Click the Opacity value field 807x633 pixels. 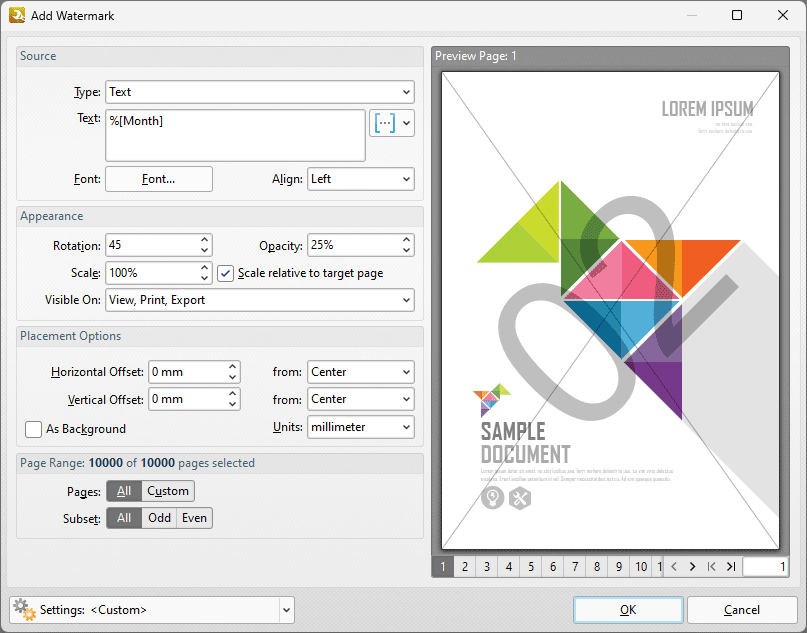pyautogui.click(x=354, y=245)
